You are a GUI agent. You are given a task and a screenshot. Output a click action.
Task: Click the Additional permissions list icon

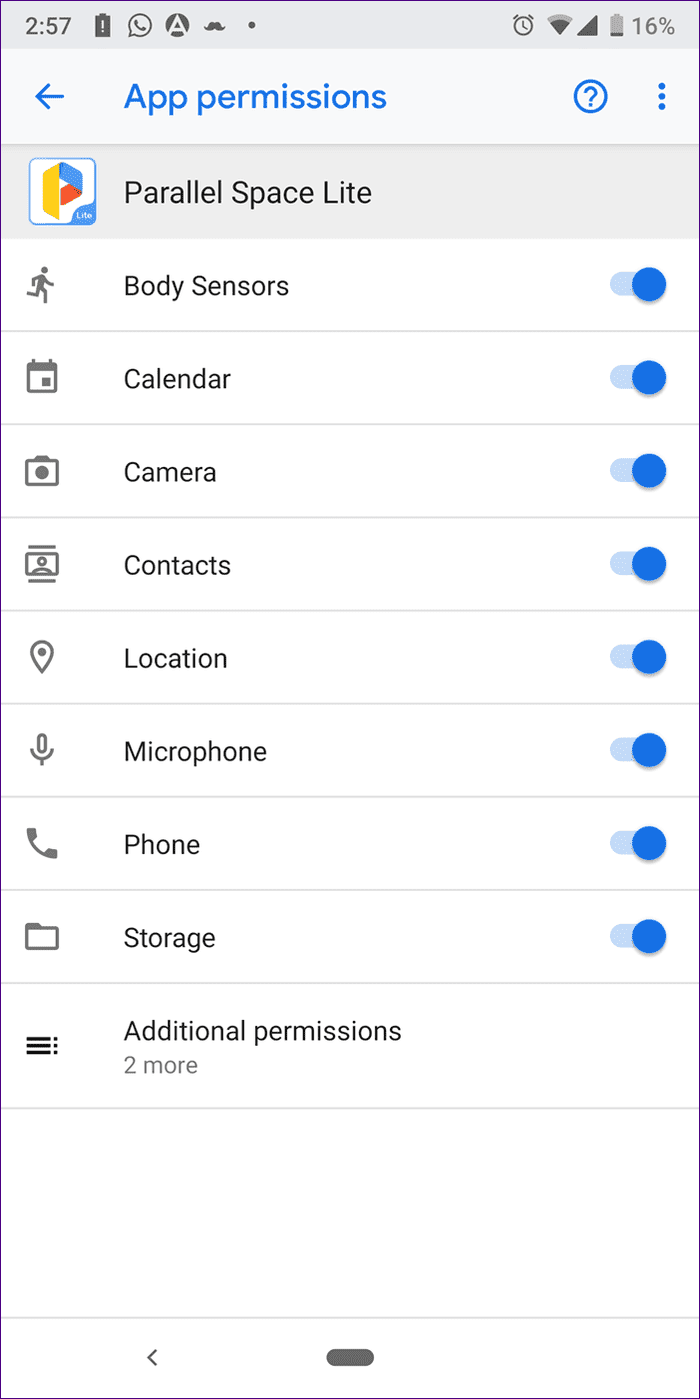point(41,1046)
